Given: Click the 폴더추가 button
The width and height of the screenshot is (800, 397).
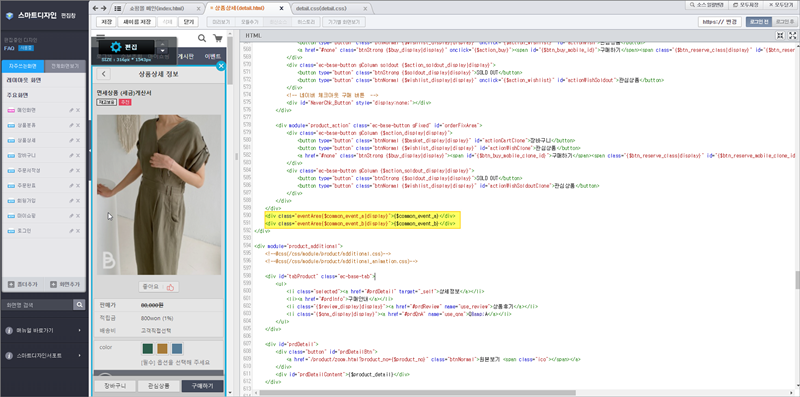Looking at the screenshot, I should point(22,284).
